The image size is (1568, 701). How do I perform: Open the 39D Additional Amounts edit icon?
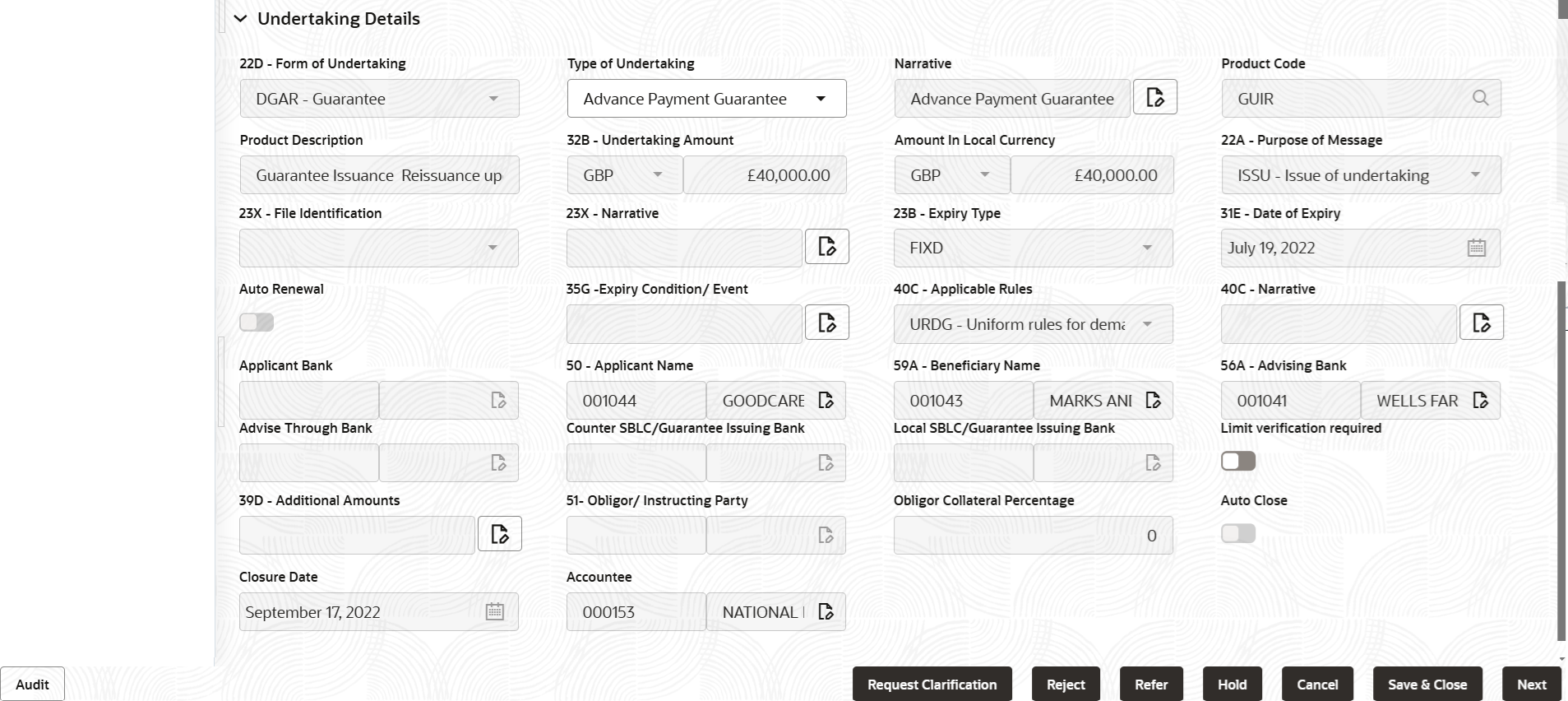499,534
